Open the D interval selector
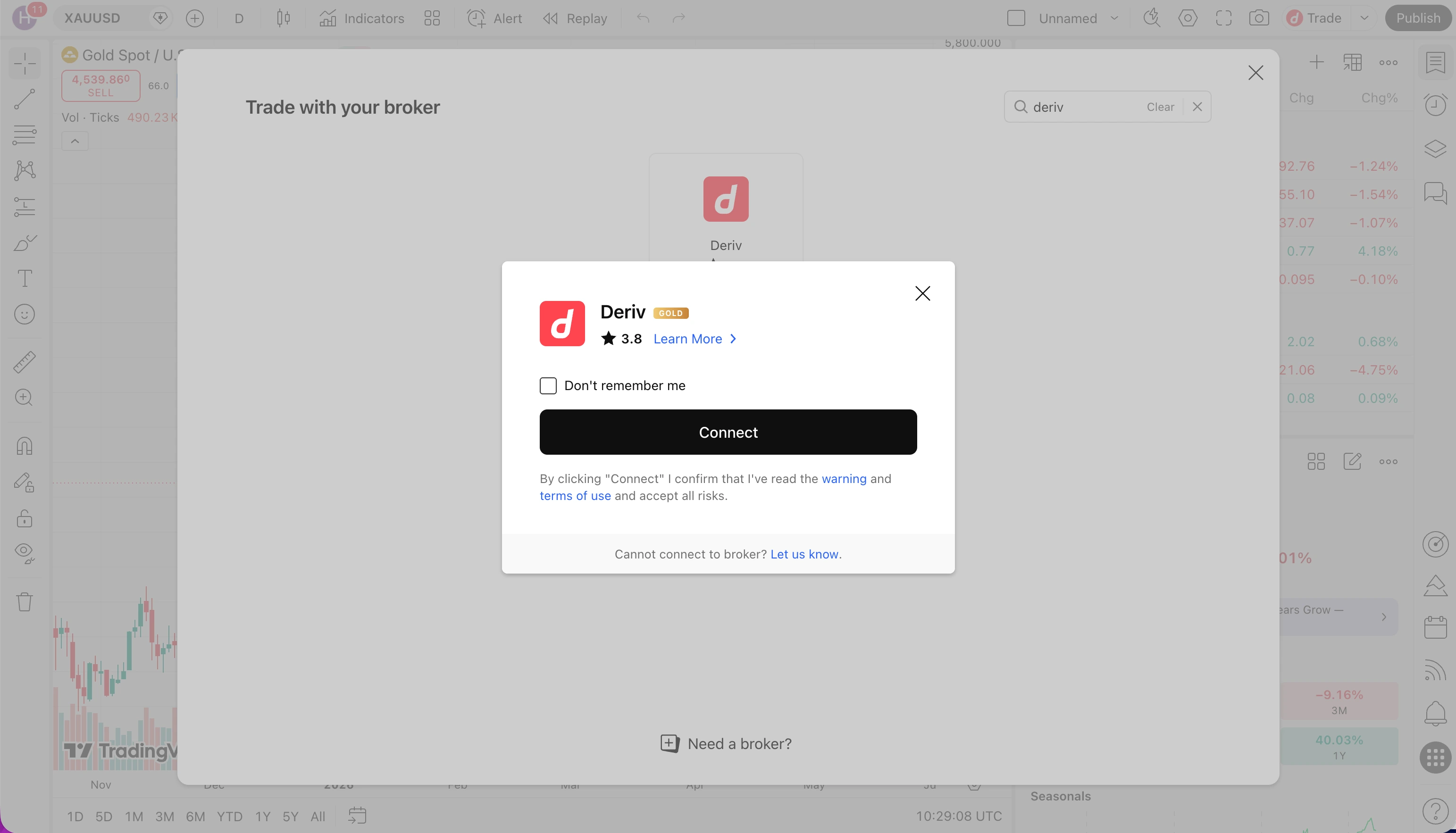Screen dimensions: 1456x833 tap(239, 18)
